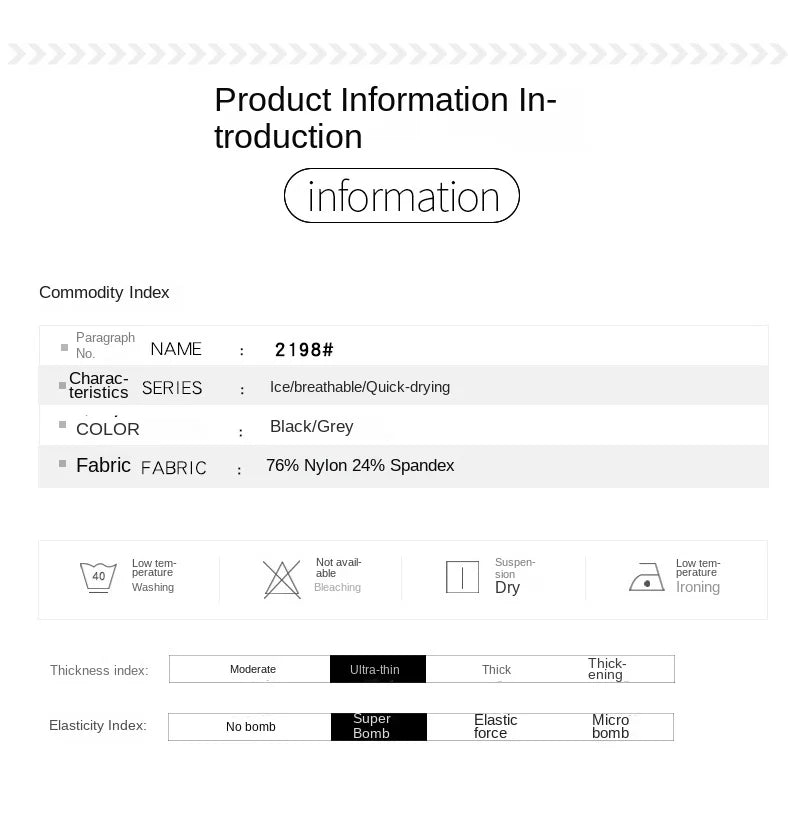This screenshot has height=815, width=790.
Task: Click the bullet square beside Characteristics
Action: pyautogui.click(x=62, y=385)
